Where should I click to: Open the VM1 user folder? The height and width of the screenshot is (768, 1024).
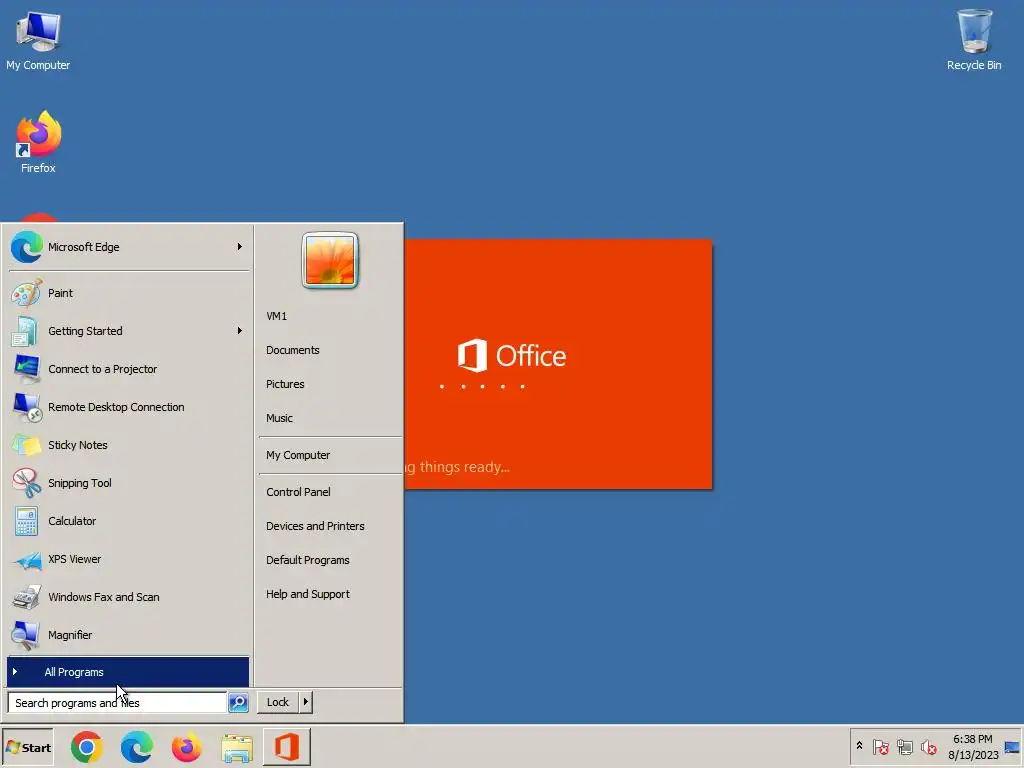click(x=330, y=316)
